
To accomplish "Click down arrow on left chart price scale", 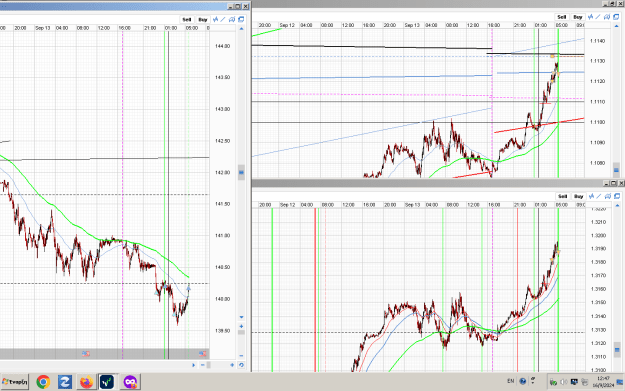I will [241, 317].
